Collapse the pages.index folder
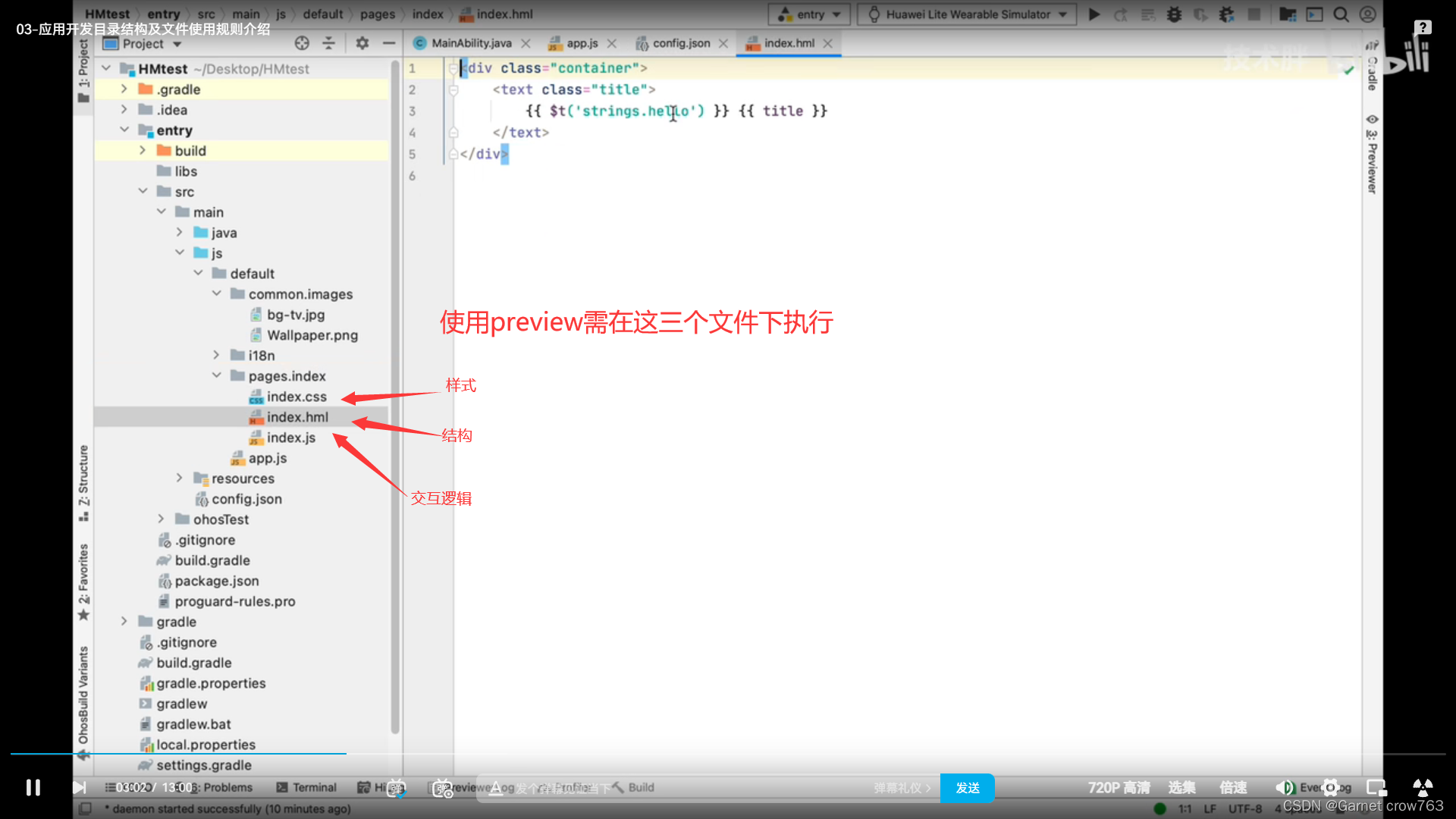 pos(216,375)
